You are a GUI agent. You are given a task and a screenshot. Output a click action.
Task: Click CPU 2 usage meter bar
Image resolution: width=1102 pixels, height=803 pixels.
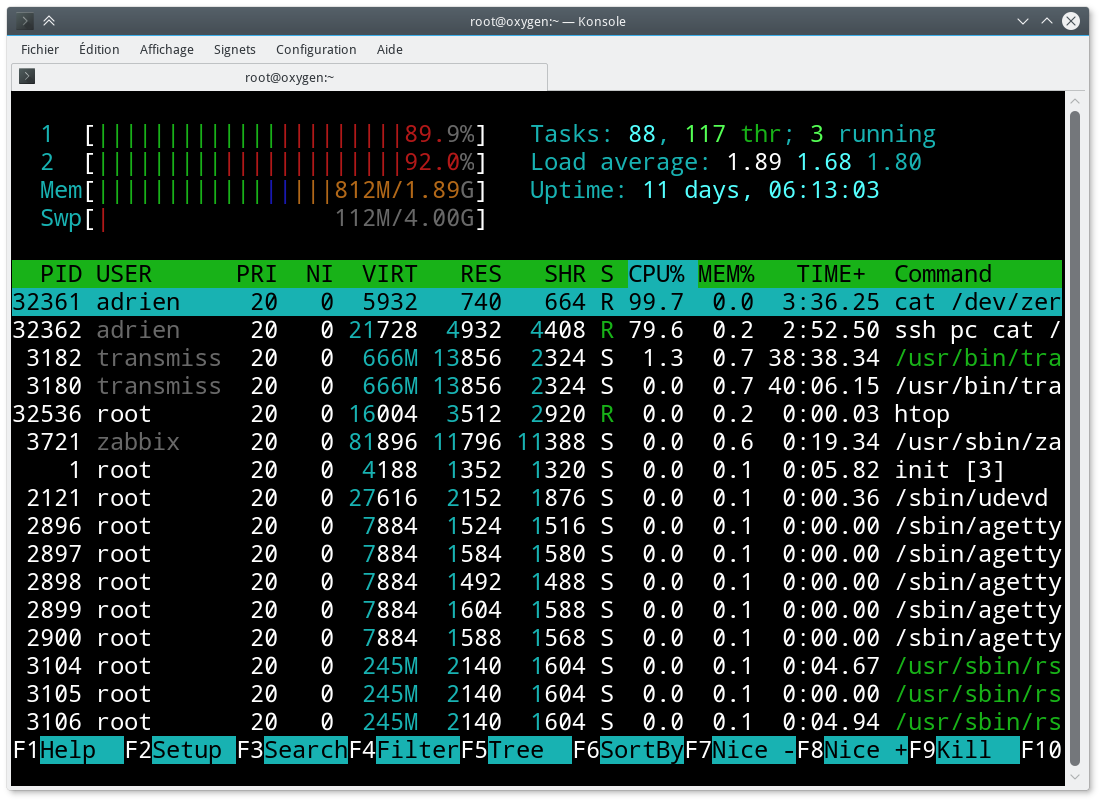pyautogui.click(x=285, y=162)
